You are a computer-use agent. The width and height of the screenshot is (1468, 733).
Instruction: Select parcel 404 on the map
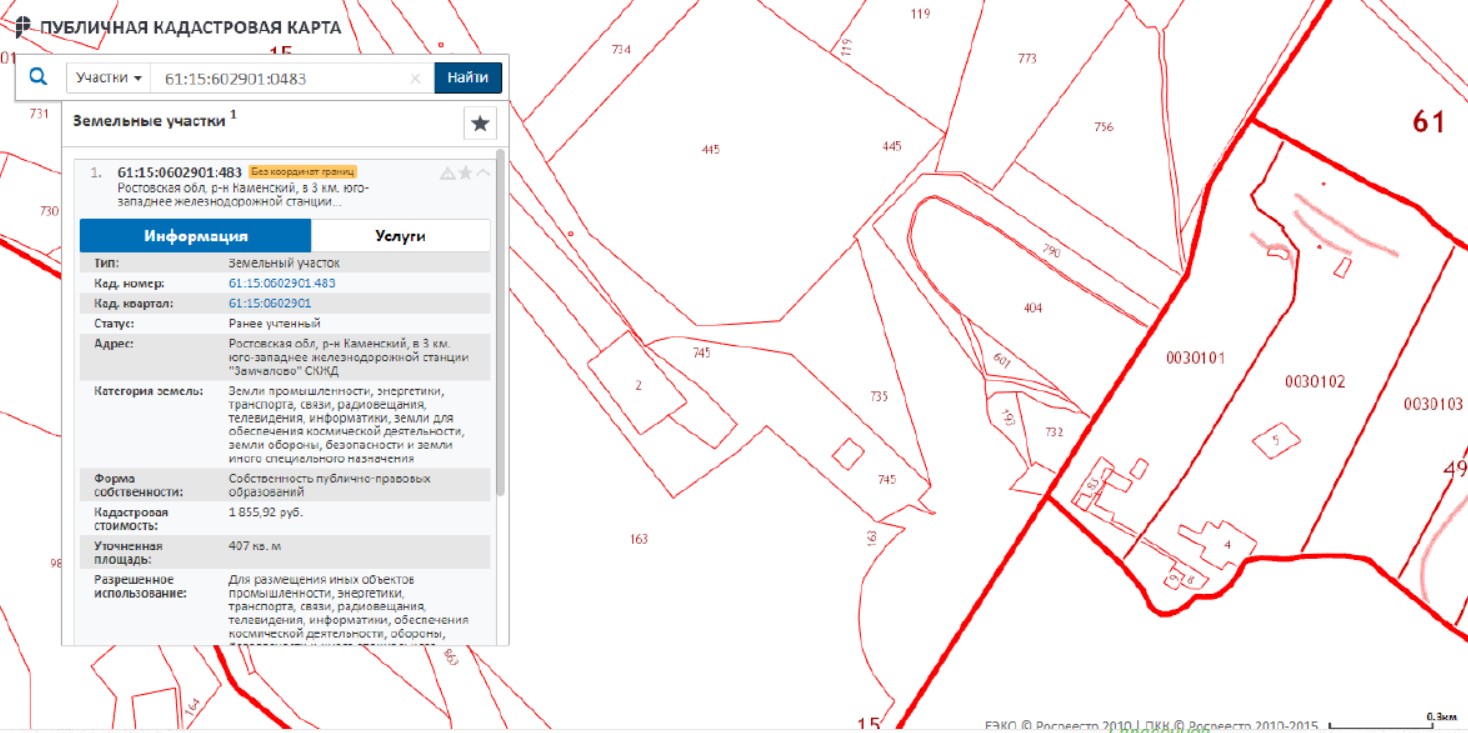pyautogui.click(x=1032, y=308)
